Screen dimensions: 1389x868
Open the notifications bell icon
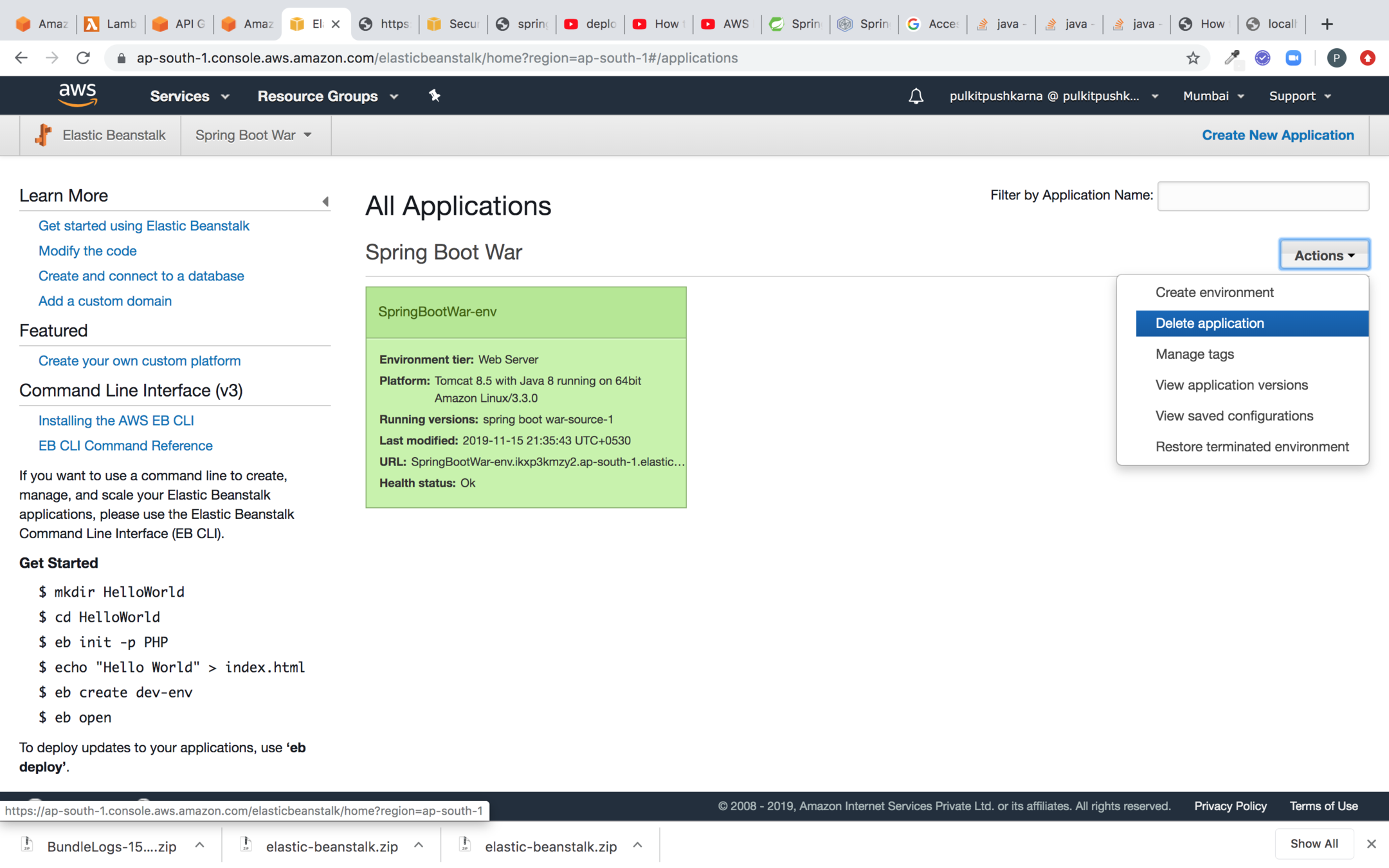[916, 96]
